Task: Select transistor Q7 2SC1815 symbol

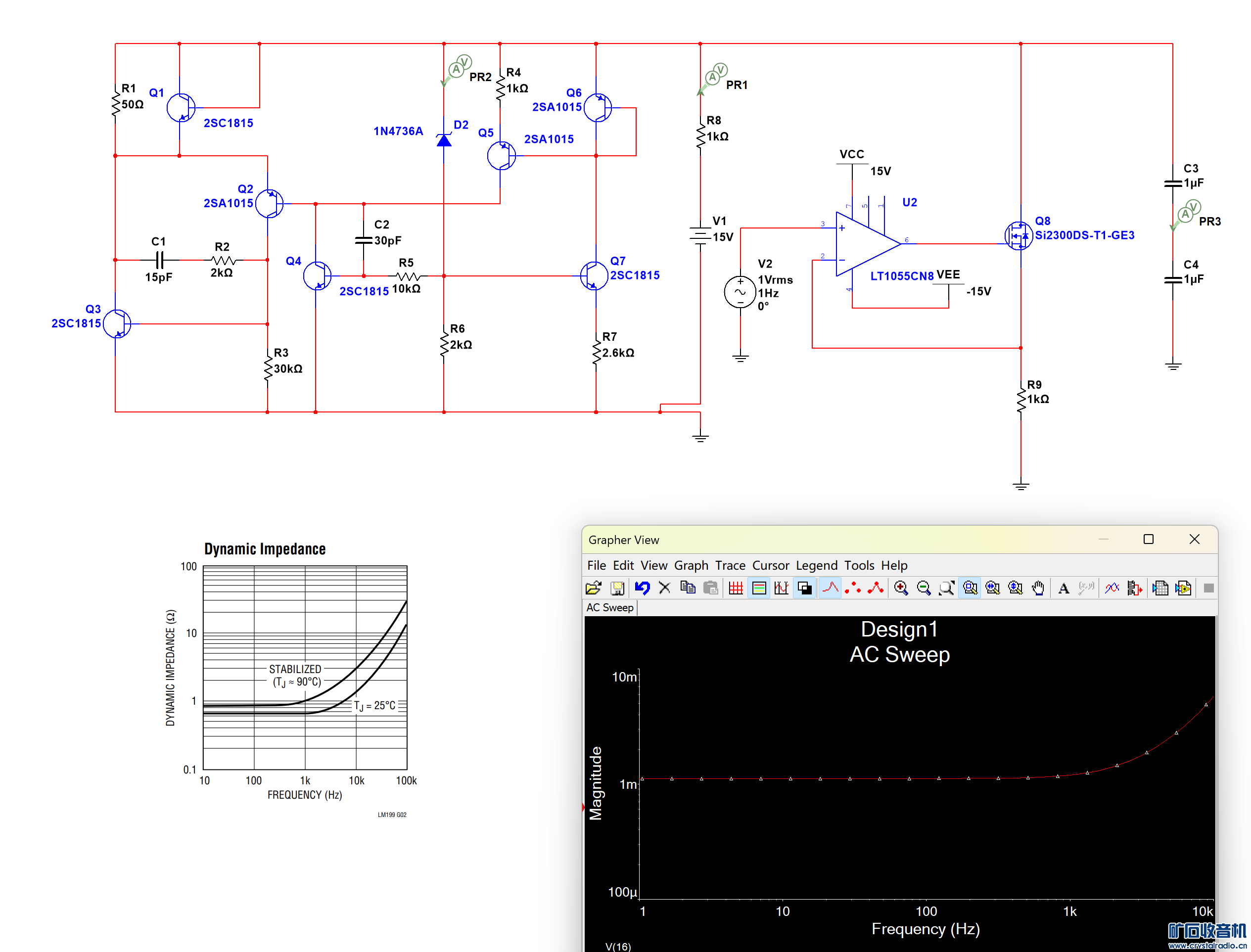Action: pyautogui.click(x=594, y=276)
